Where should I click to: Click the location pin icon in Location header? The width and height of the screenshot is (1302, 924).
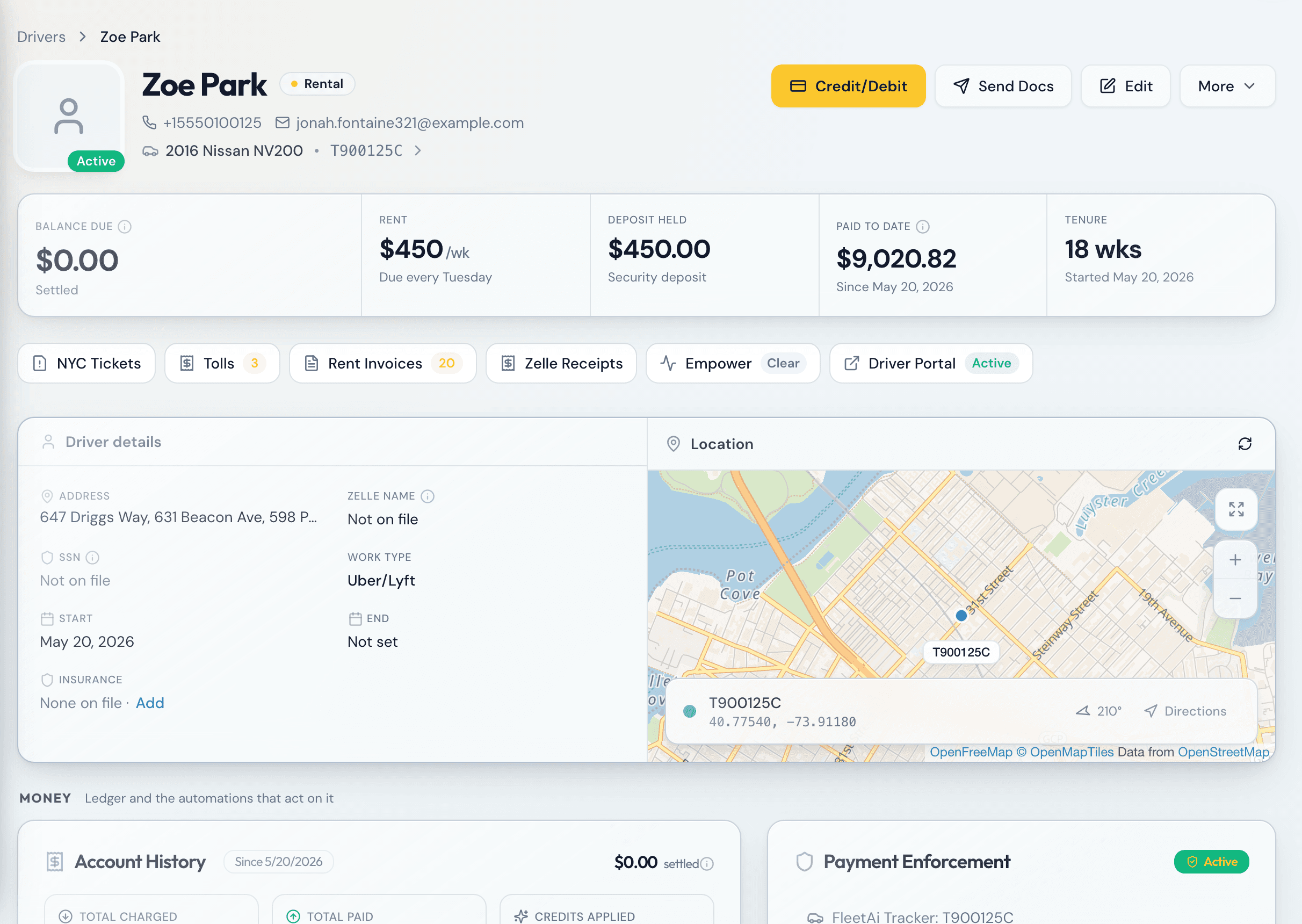[673, 444]
